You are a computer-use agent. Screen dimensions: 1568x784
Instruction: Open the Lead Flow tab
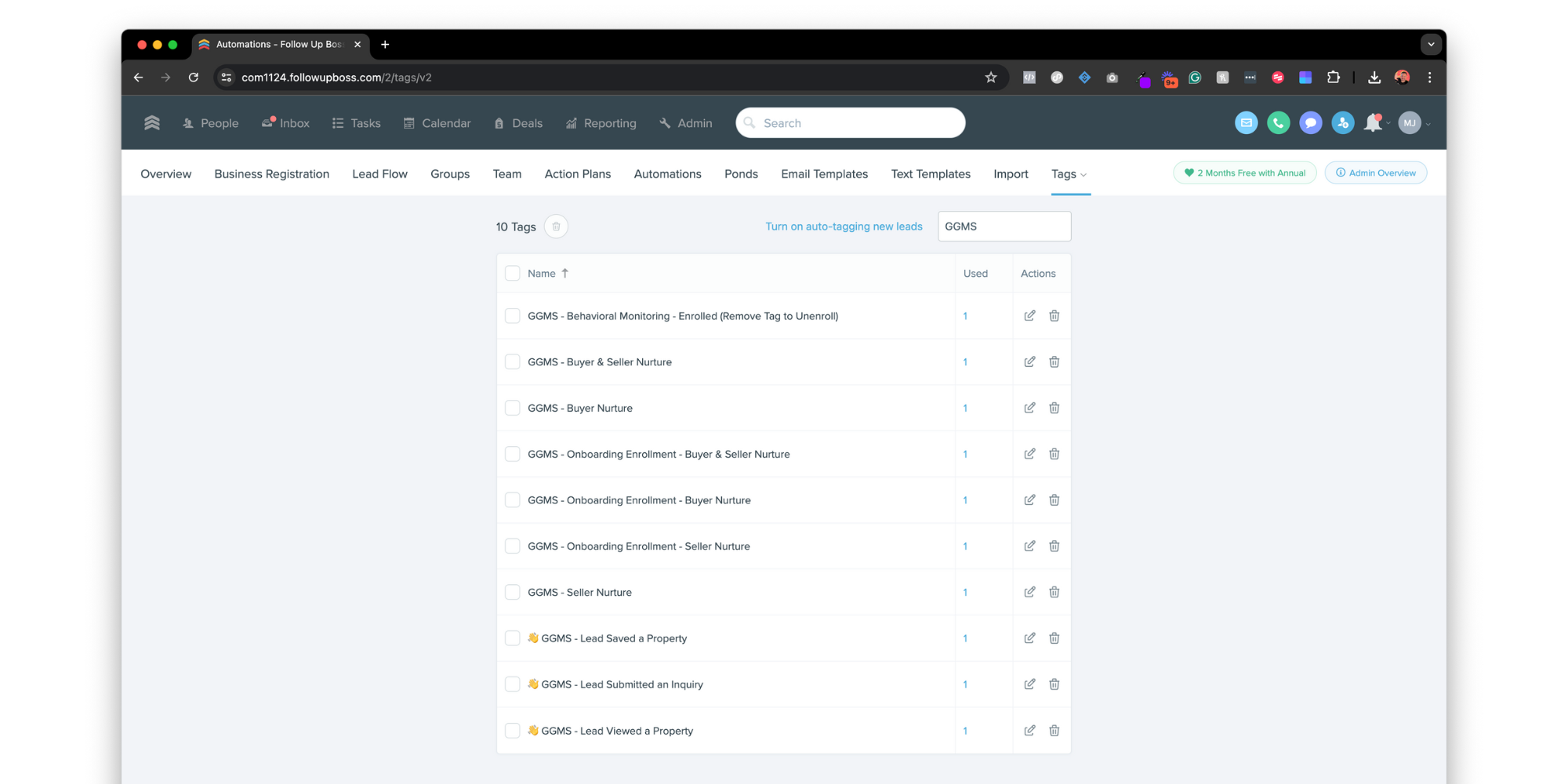click(379, 174)
